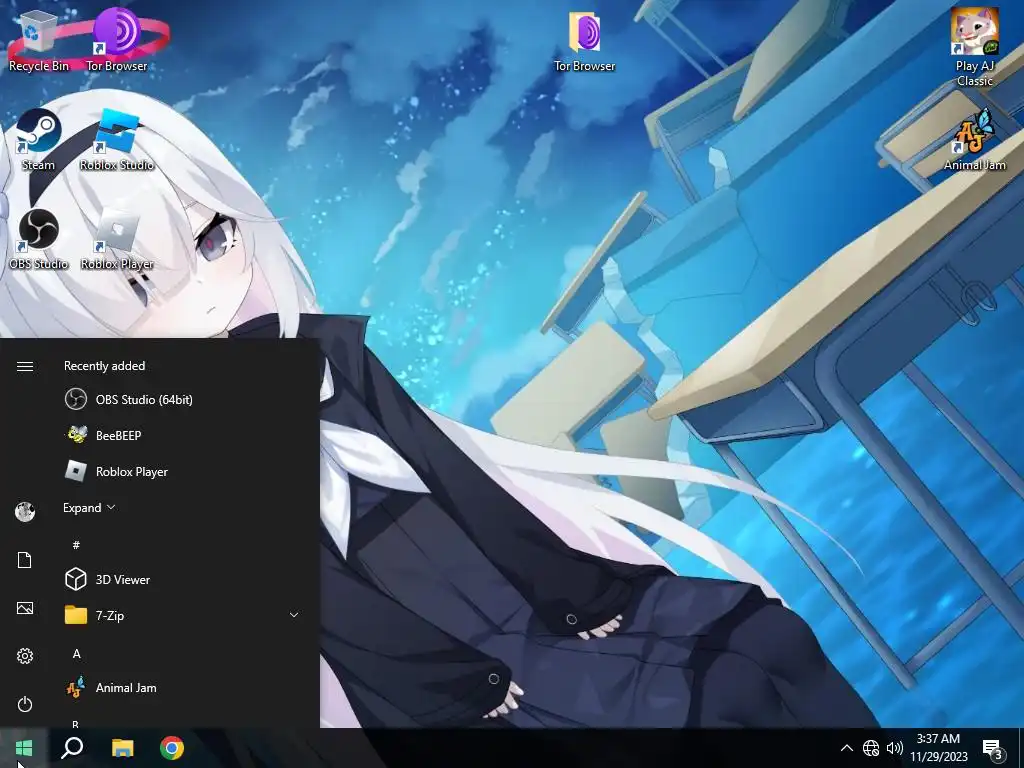
Task: Open Settings gear in Start sidebar
Action: point(25,656)
